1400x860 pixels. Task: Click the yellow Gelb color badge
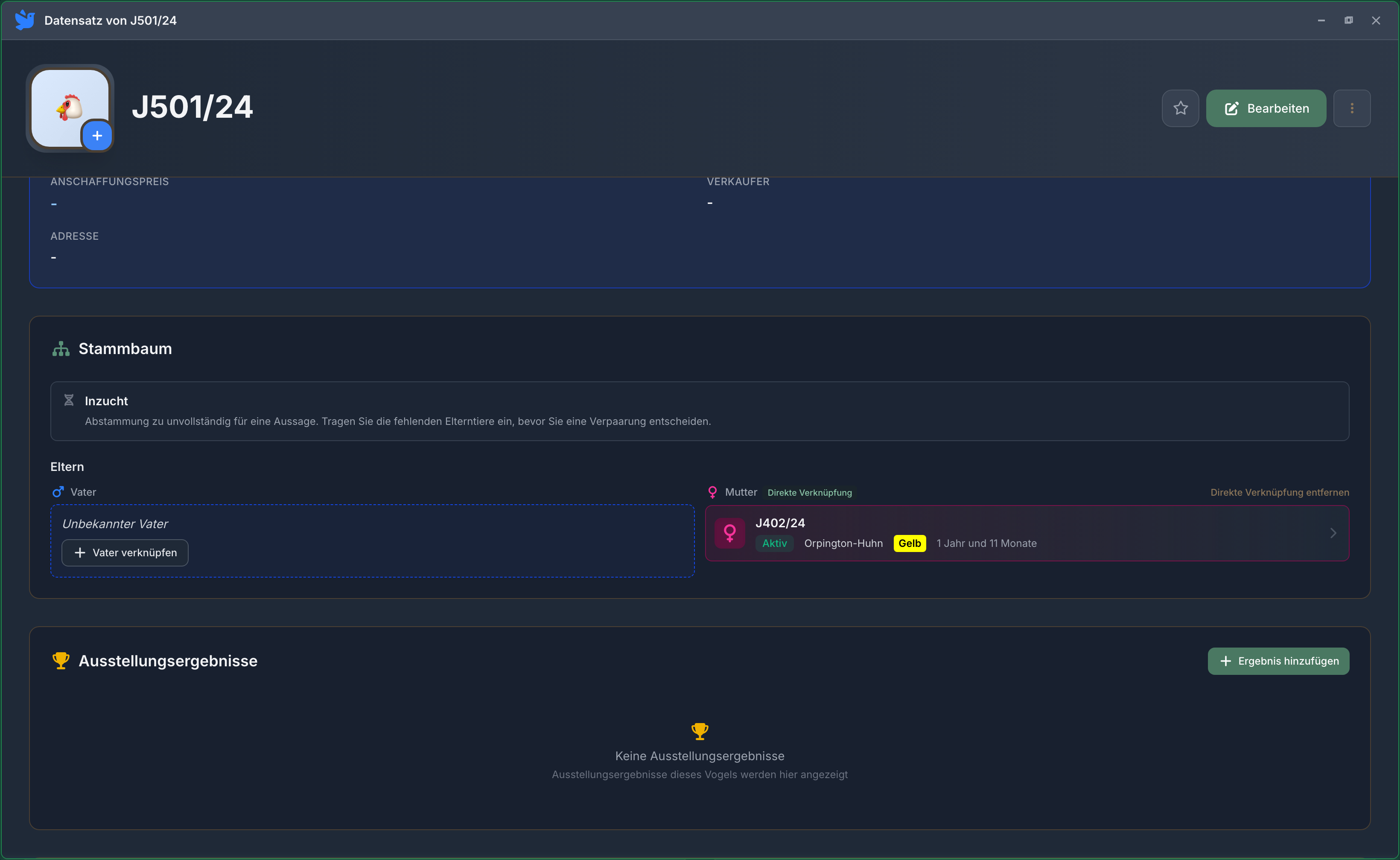coord(910,543)
